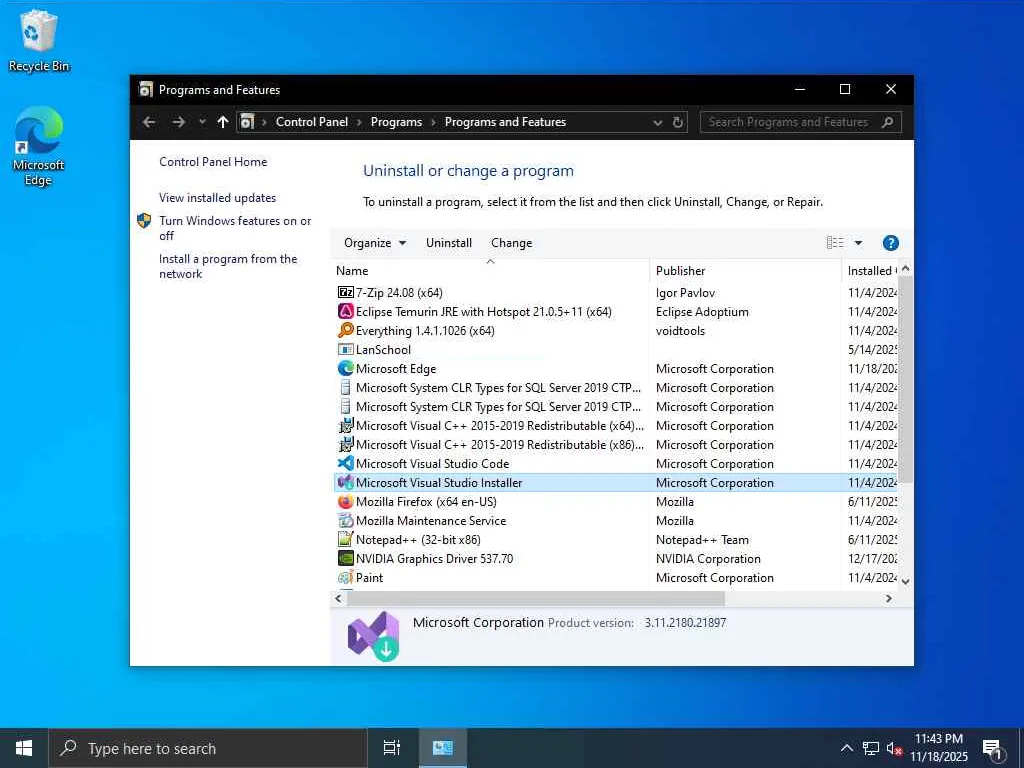
Task: Refresh the Programs and Features list
Action: click(678, 122)
